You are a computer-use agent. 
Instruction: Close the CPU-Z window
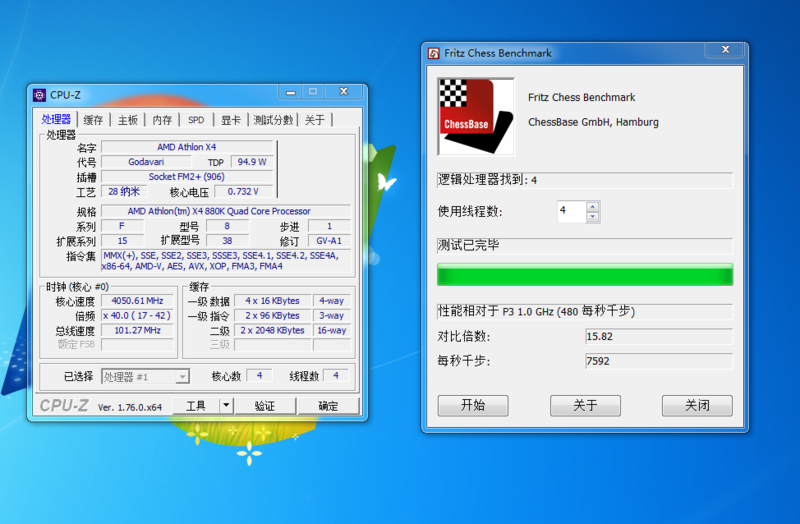pyautogui.click(x=344, y=91)
